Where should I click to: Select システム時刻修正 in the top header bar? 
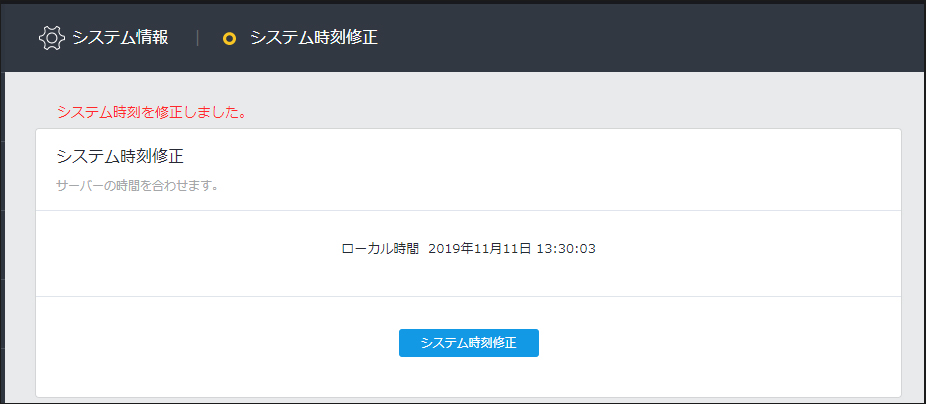tap(314, 38)
